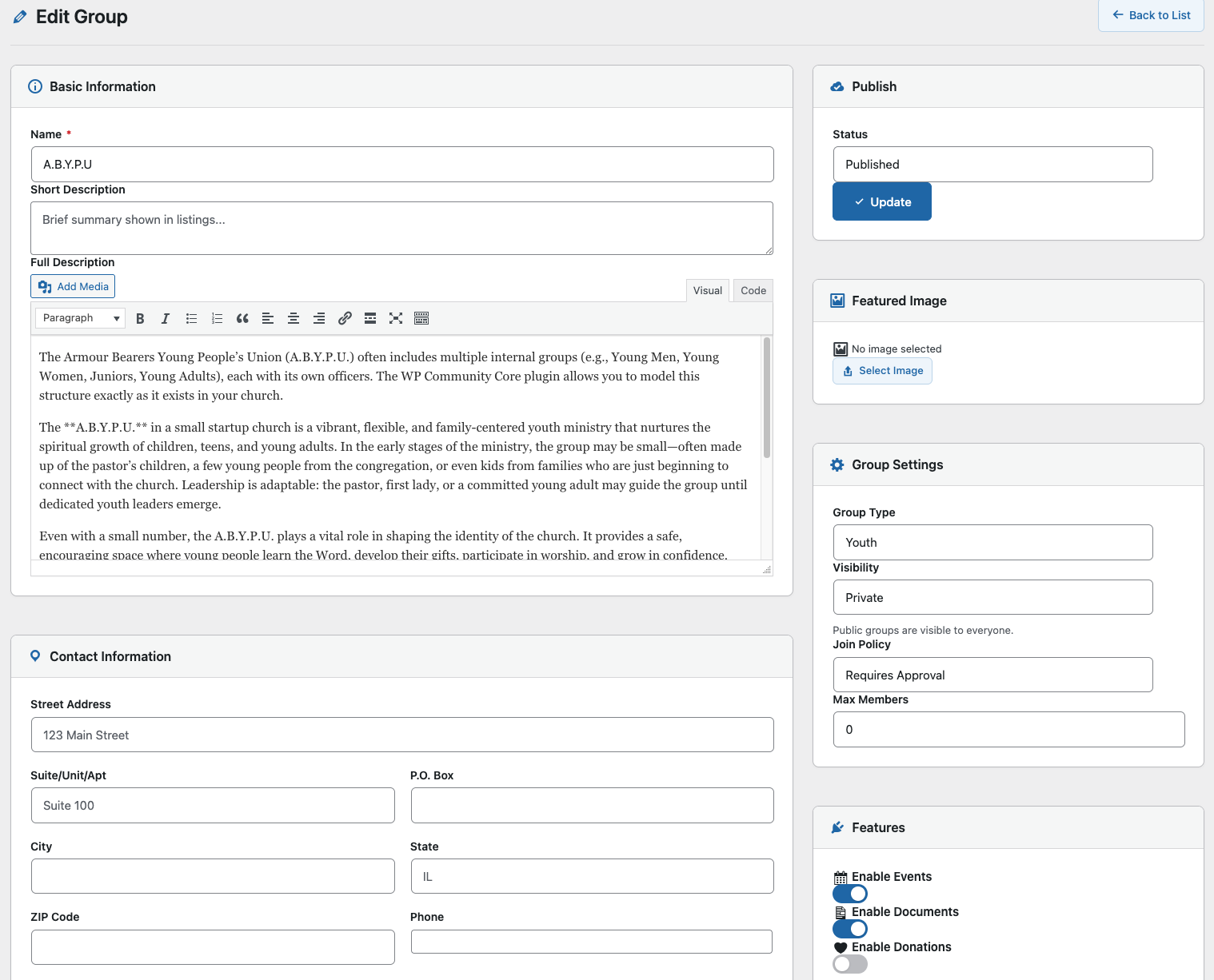The width and height of the screenshot is (1214, 980).
Task: Turn off Enable Documents toggle
Action: [x=849, y=929]
